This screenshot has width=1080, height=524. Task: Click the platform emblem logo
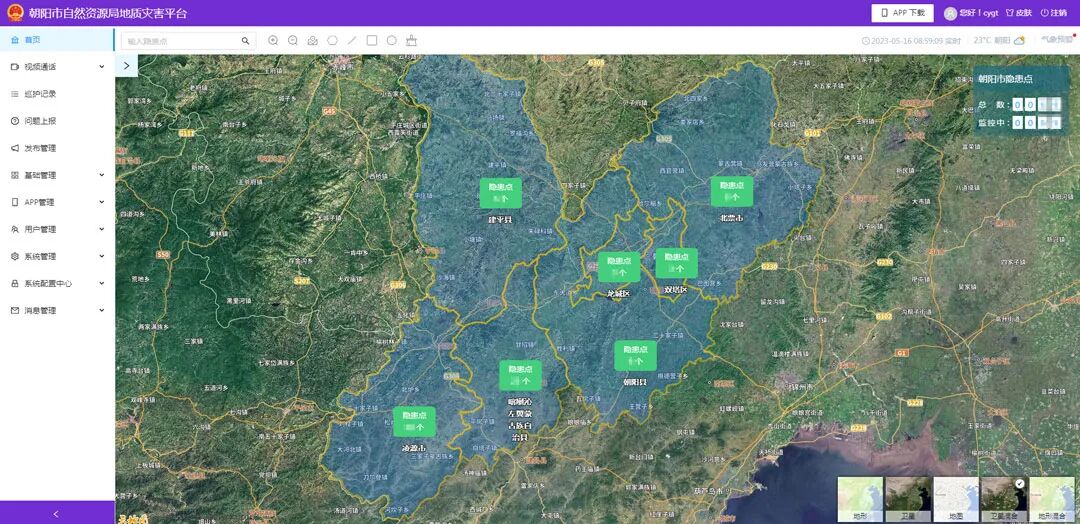(x=15, y=12)
